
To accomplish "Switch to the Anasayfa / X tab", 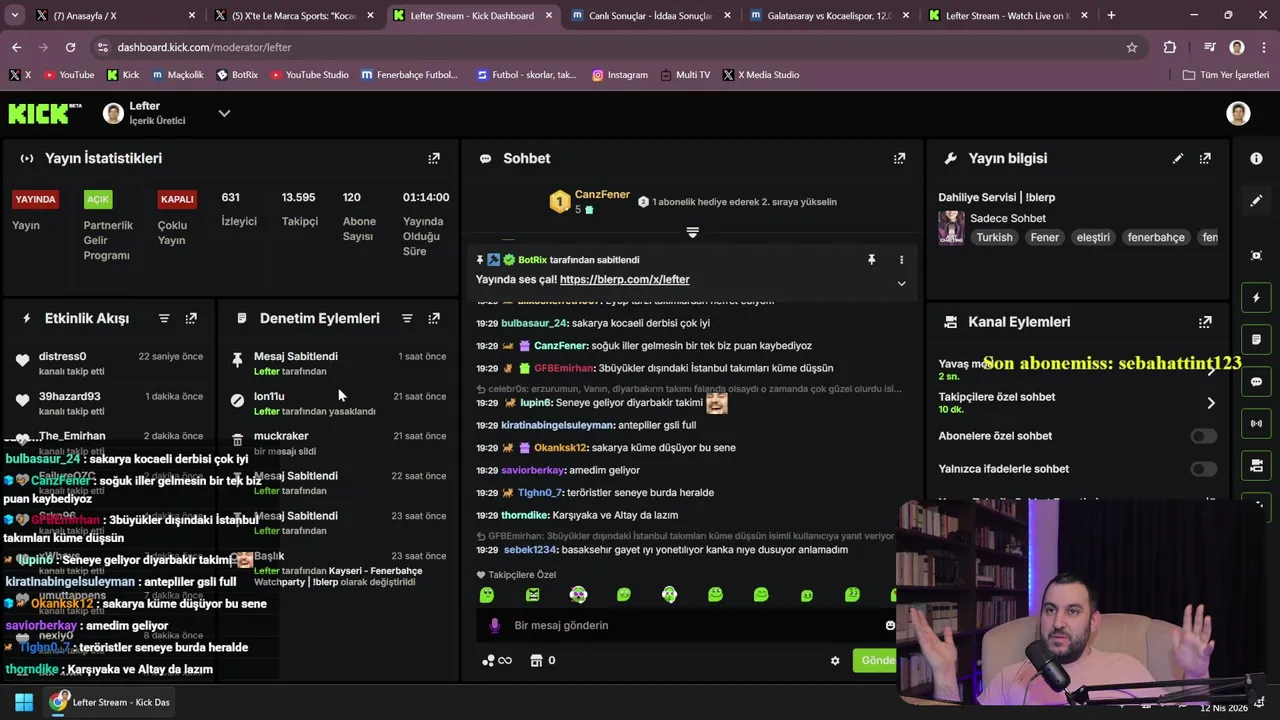I will click(113, 15).
